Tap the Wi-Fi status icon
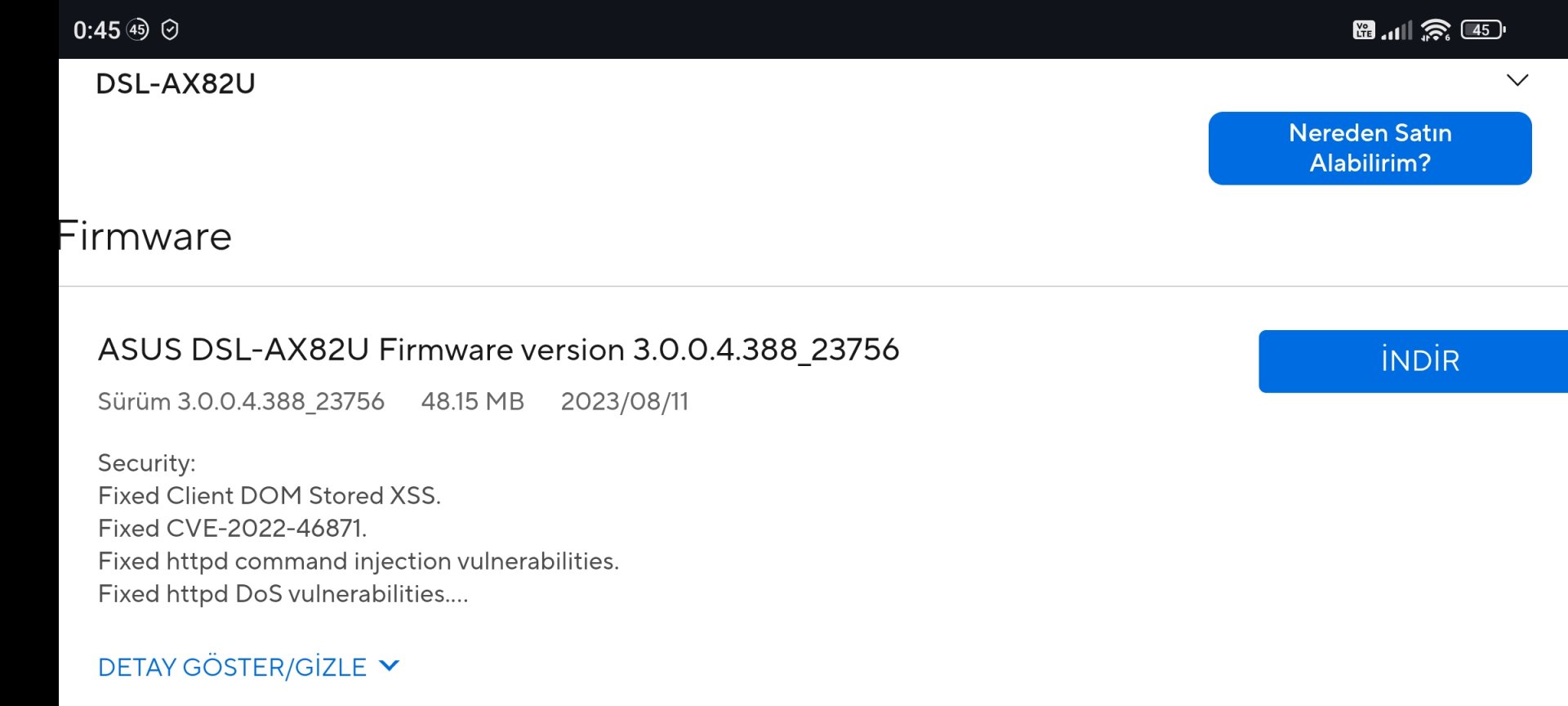The height and width of the screenshot is (706, 1568). (x=1435, y=31)
